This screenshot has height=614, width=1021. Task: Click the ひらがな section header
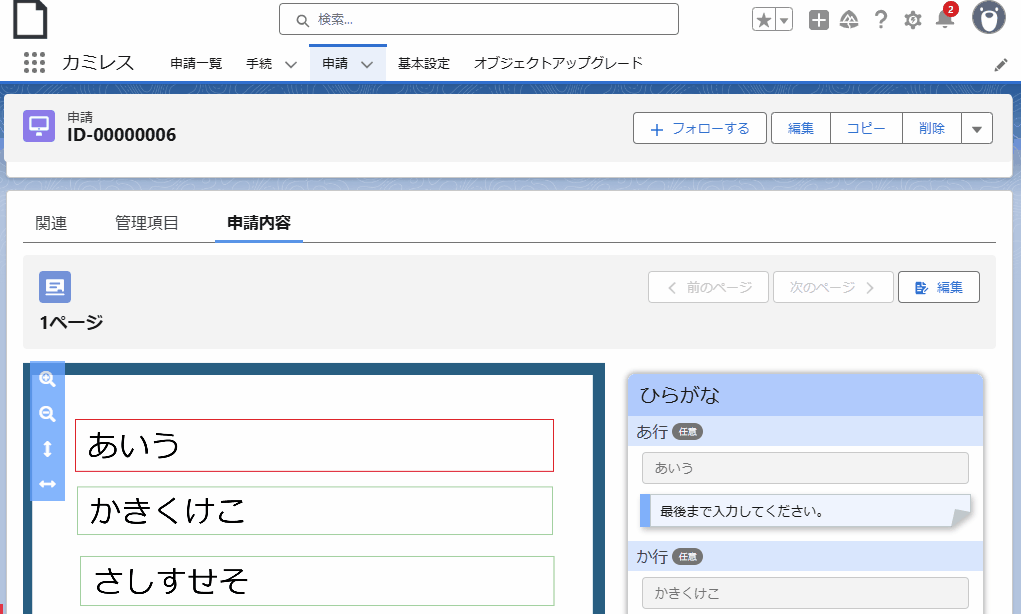805,395
